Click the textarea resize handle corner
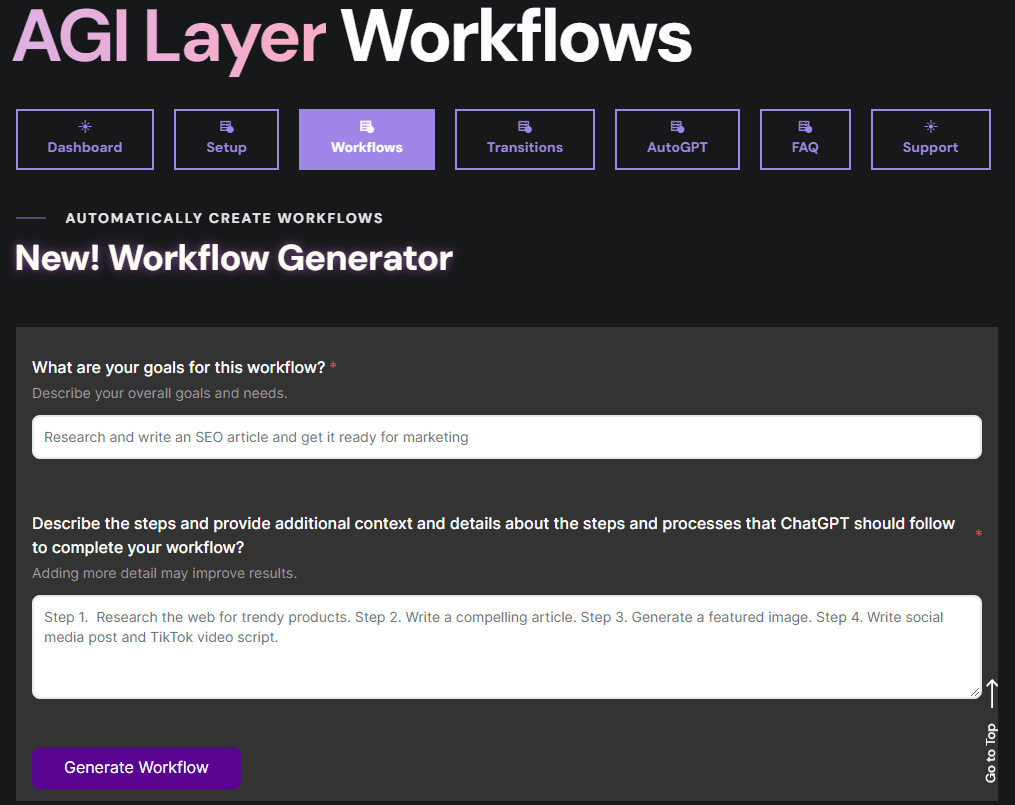This screenshot has height=805, width=1015. point(975,692)
